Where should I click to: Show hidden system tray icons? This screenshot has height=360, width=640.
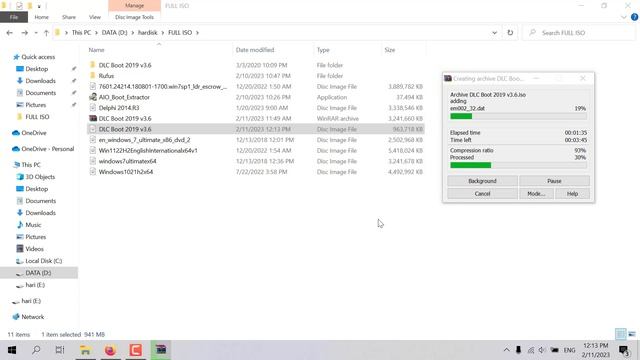(x=506, y=350)
